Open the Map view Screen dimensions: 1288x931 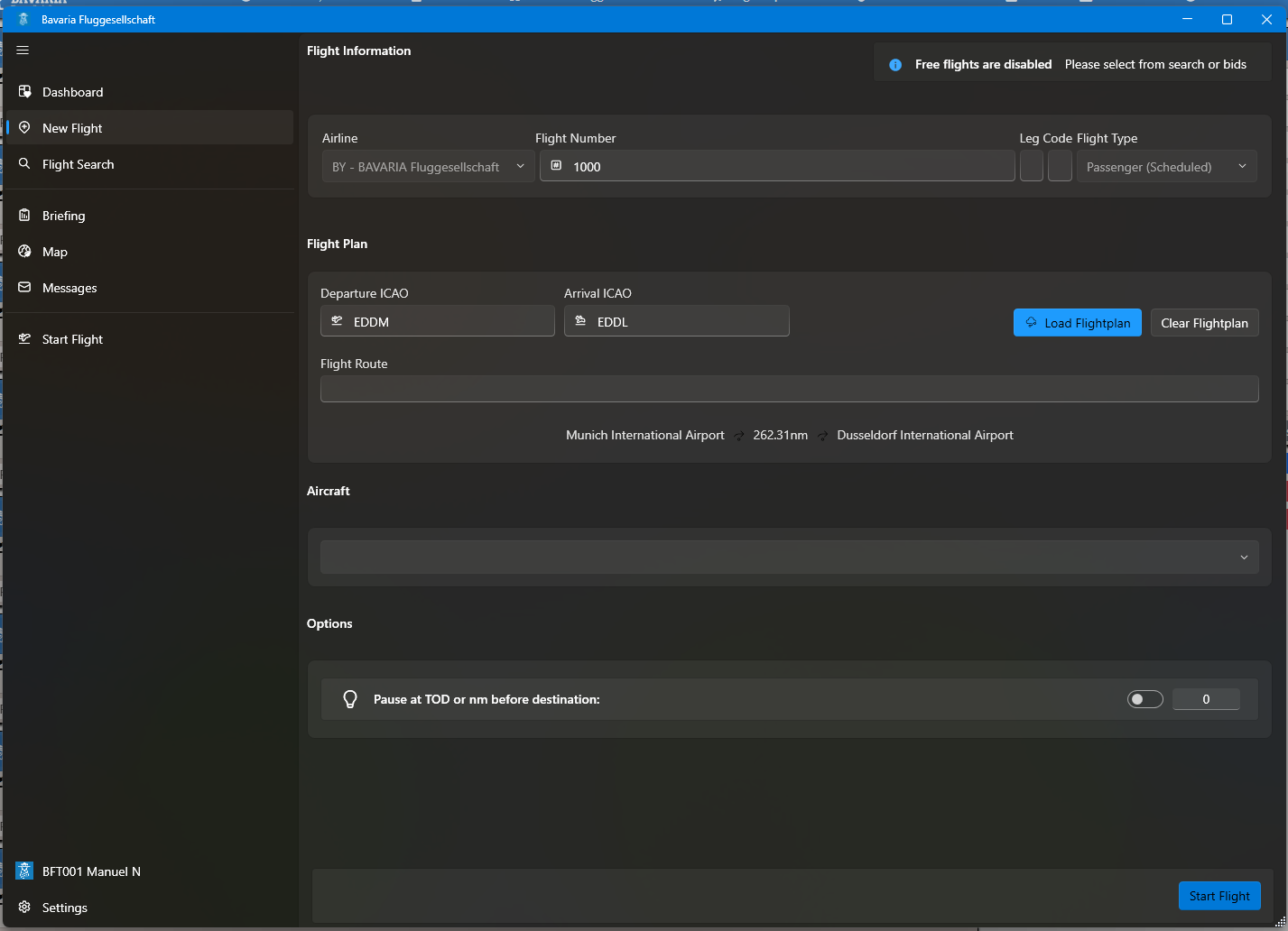pyautogui.click(x=150, y=252)
